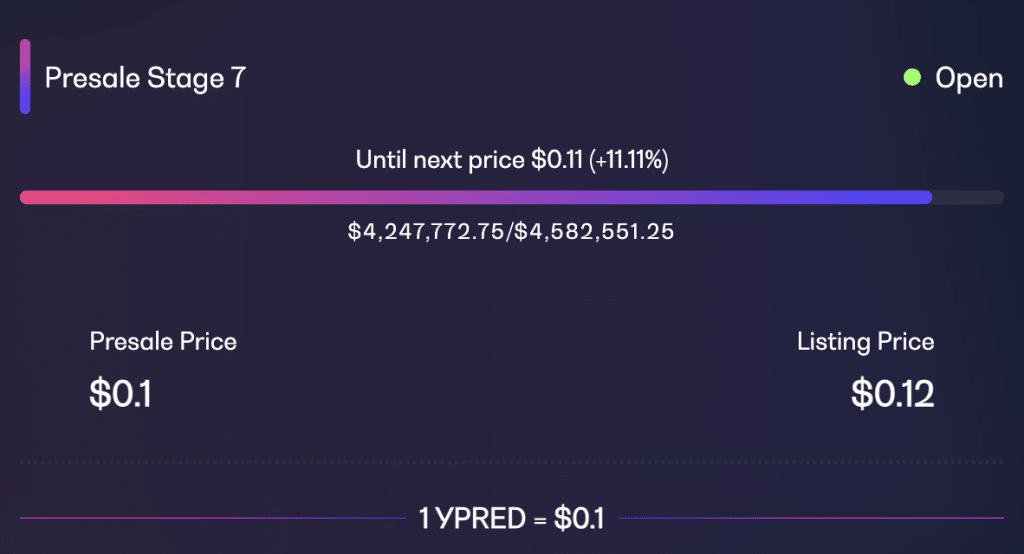Click the $4,582,551.25 target amount
Screen dimensions: 1024x554
(x=594, y=231)
